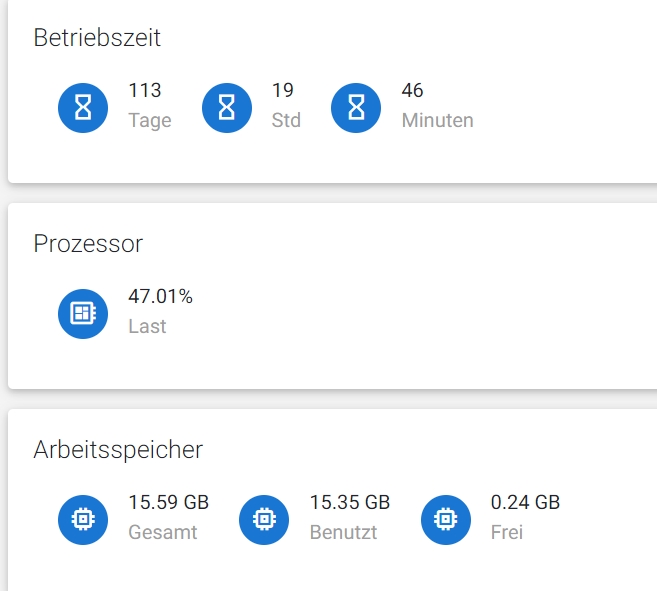Click the 15.35 GB used memory value
Viewport: 657px width, 591px height.
point(350,502)
